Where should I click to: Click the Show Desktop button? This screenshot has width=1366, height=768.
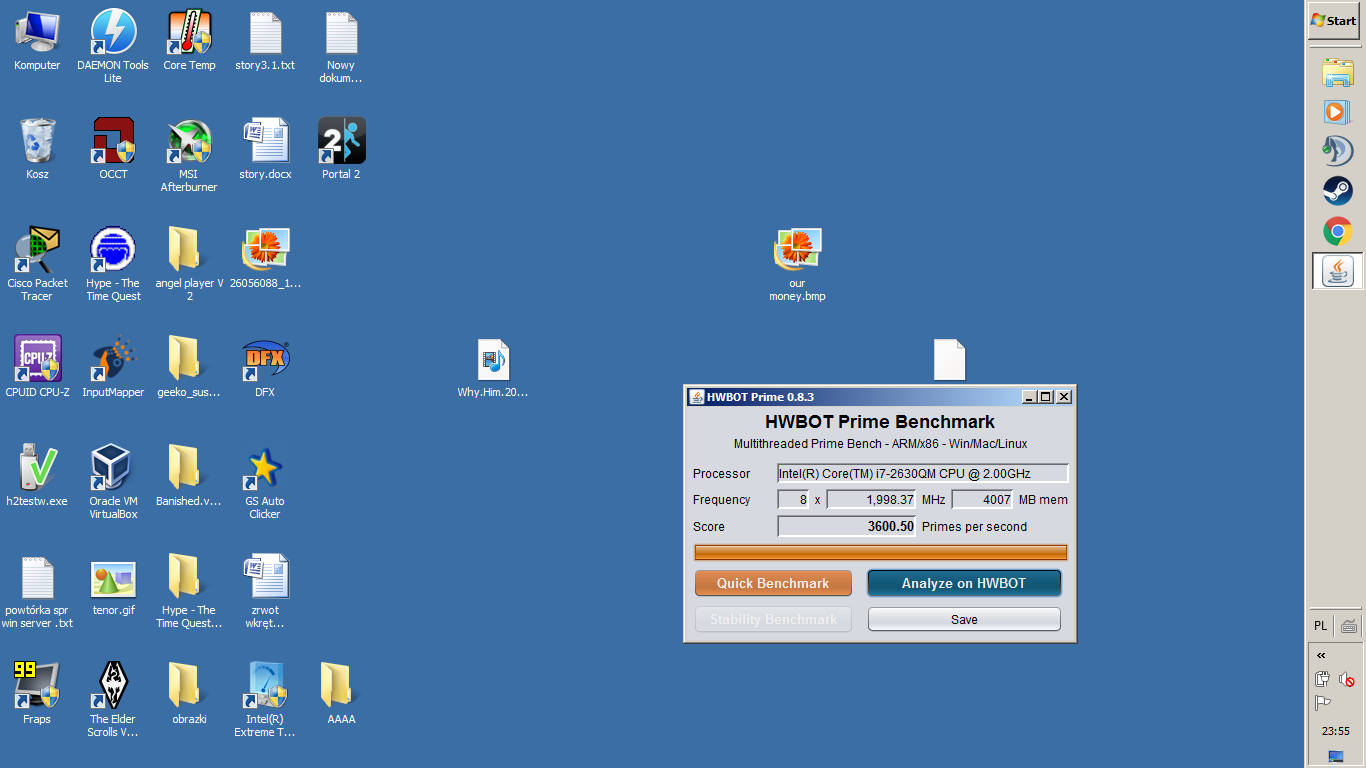[1336, 757]
